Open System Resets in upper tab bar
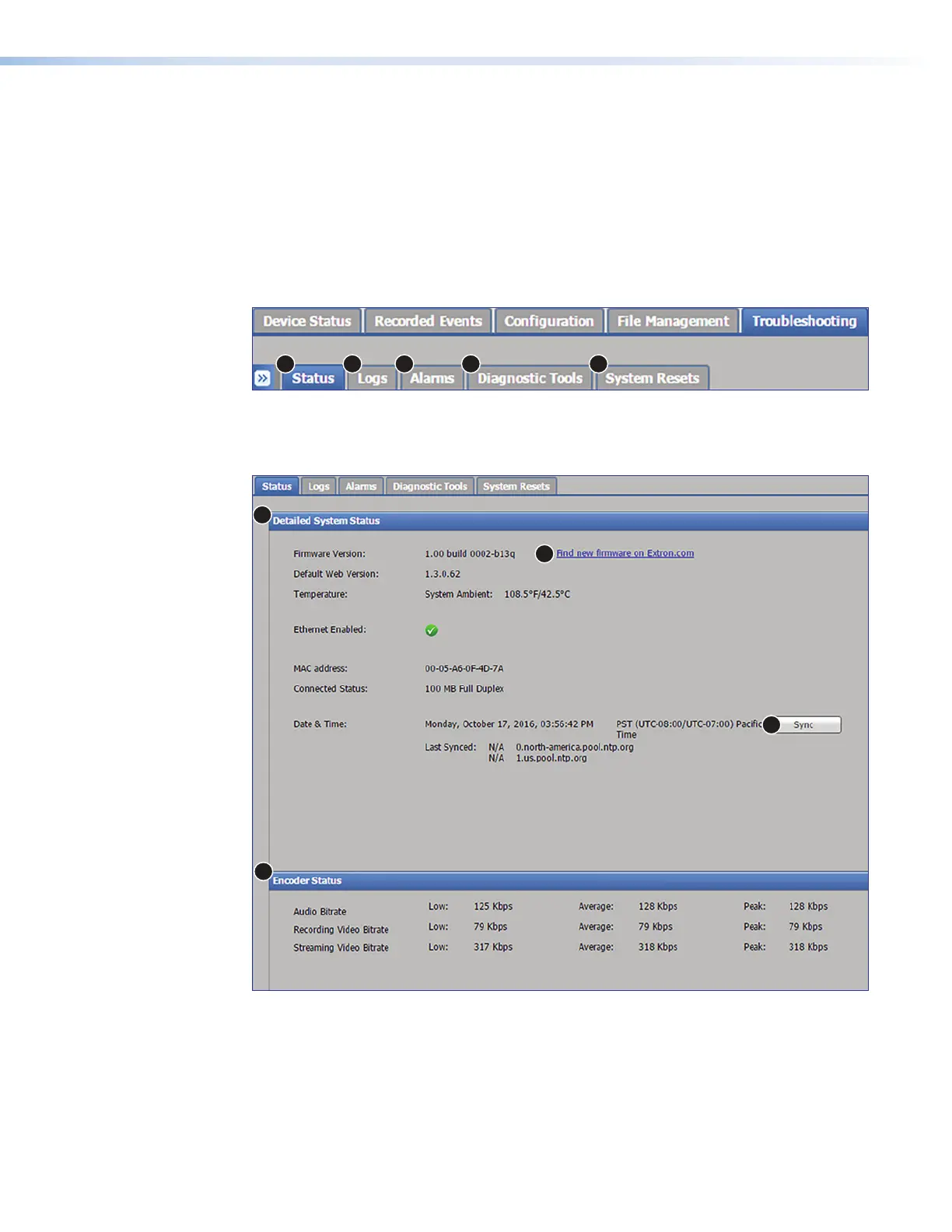The image size is (952, 1232). coord(652,378)
